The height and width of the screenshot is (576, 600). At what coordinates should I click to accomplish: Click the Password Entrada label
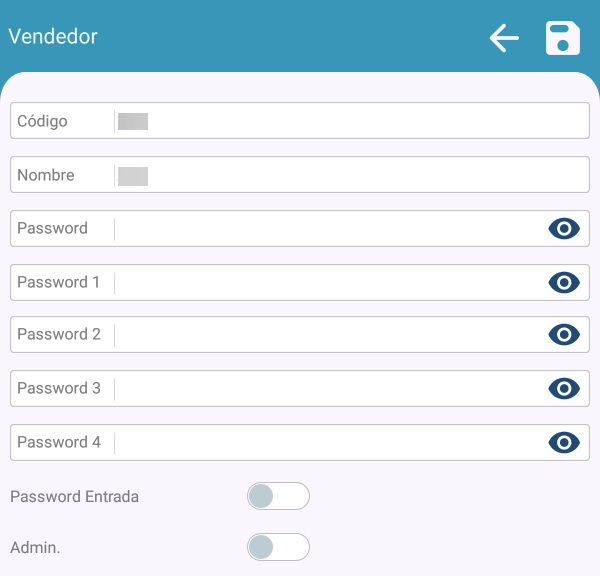click(74, 497)
